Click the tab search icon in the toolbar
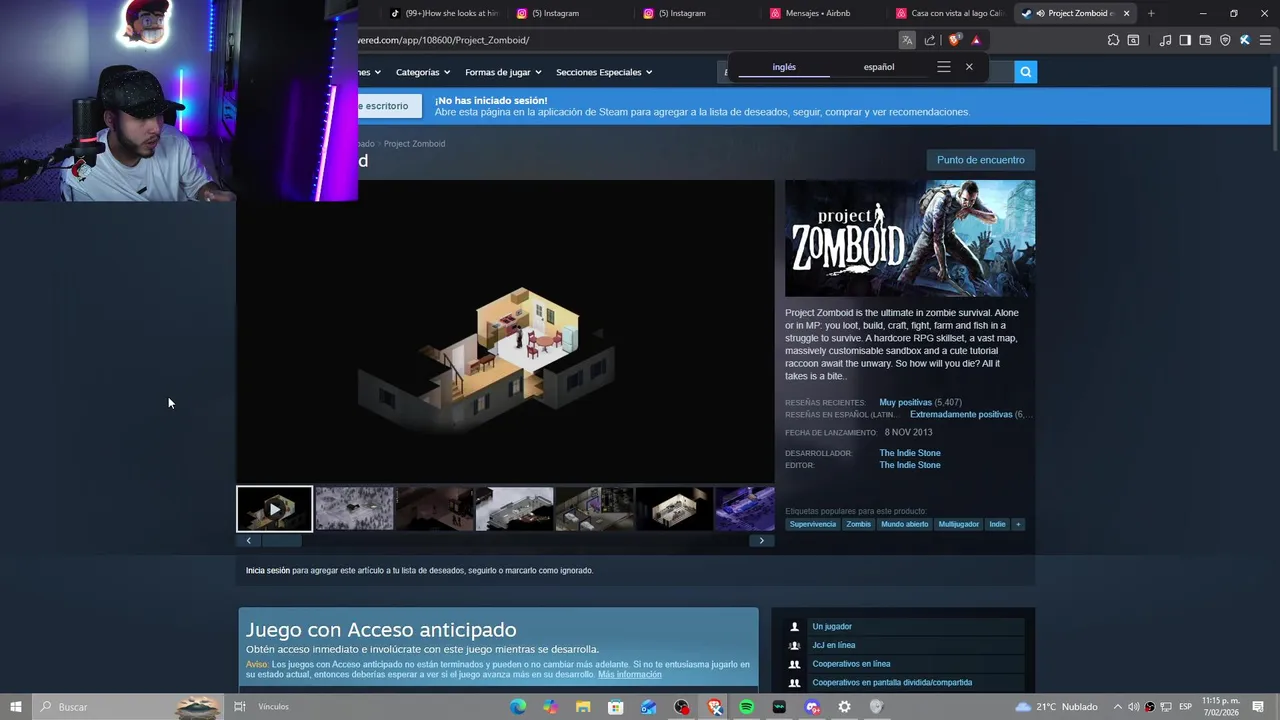Image resolution: width=1280 pixels, height=720 pixels. coord(1133,40)
